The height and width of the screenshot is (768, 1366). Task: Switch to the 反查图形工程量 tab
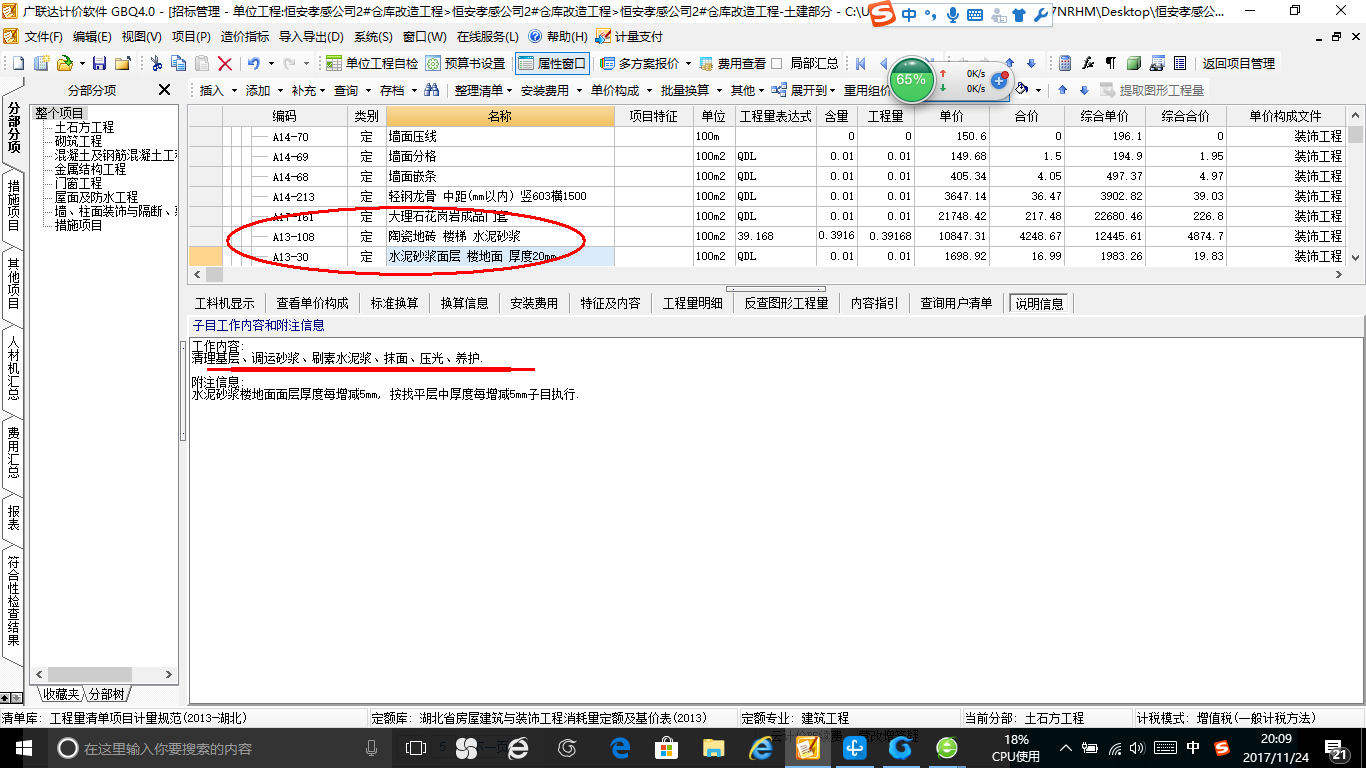click(786, 303)
